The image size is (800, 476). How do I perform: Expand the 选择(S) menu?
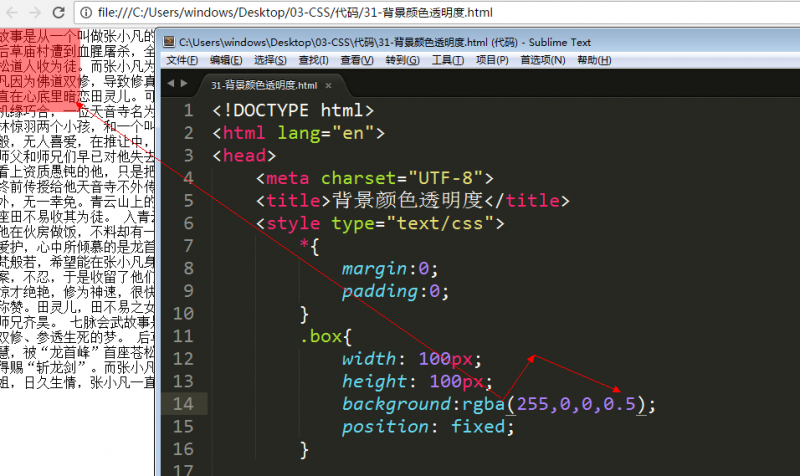tap(269, 60)
